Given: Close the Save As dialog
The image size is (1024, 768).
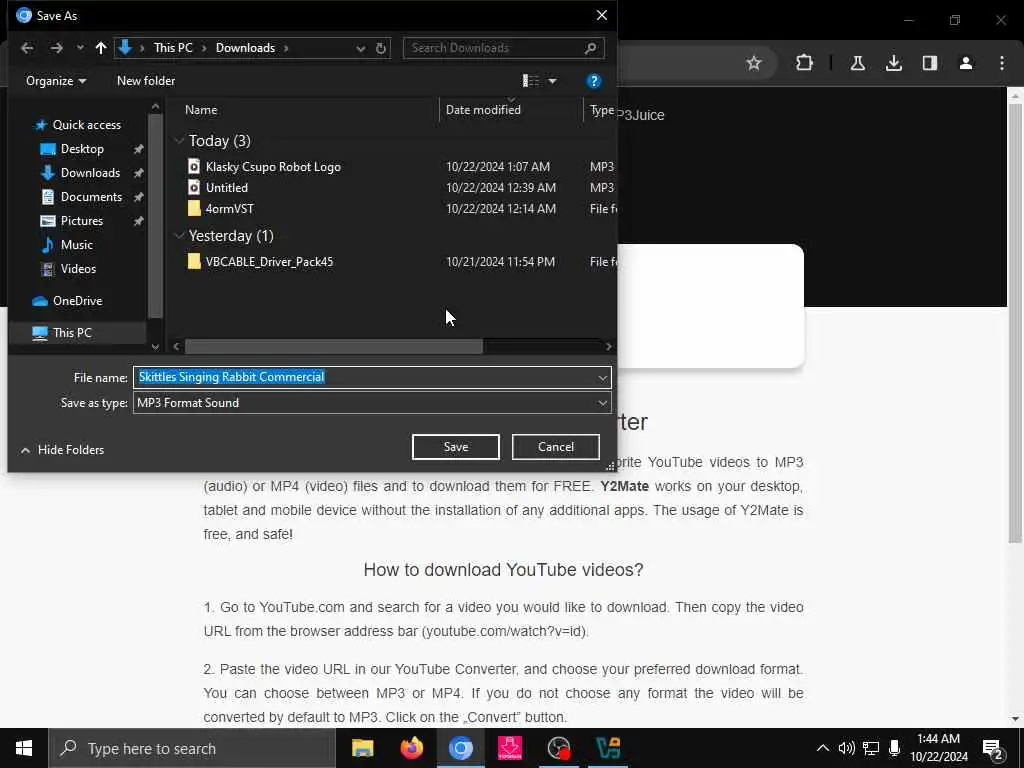Looking at the screenshot, I should point(601,15).
